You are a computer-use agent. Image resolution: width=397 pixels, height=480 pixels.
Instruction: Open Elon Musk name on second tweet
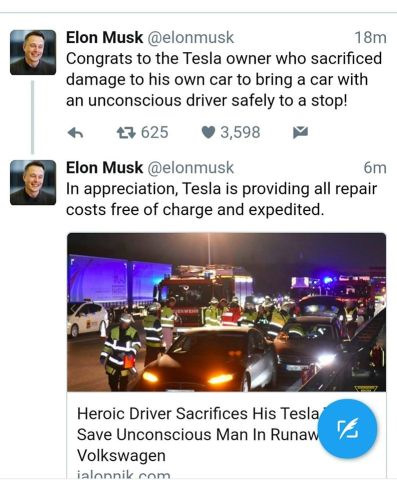pos(104,167)
